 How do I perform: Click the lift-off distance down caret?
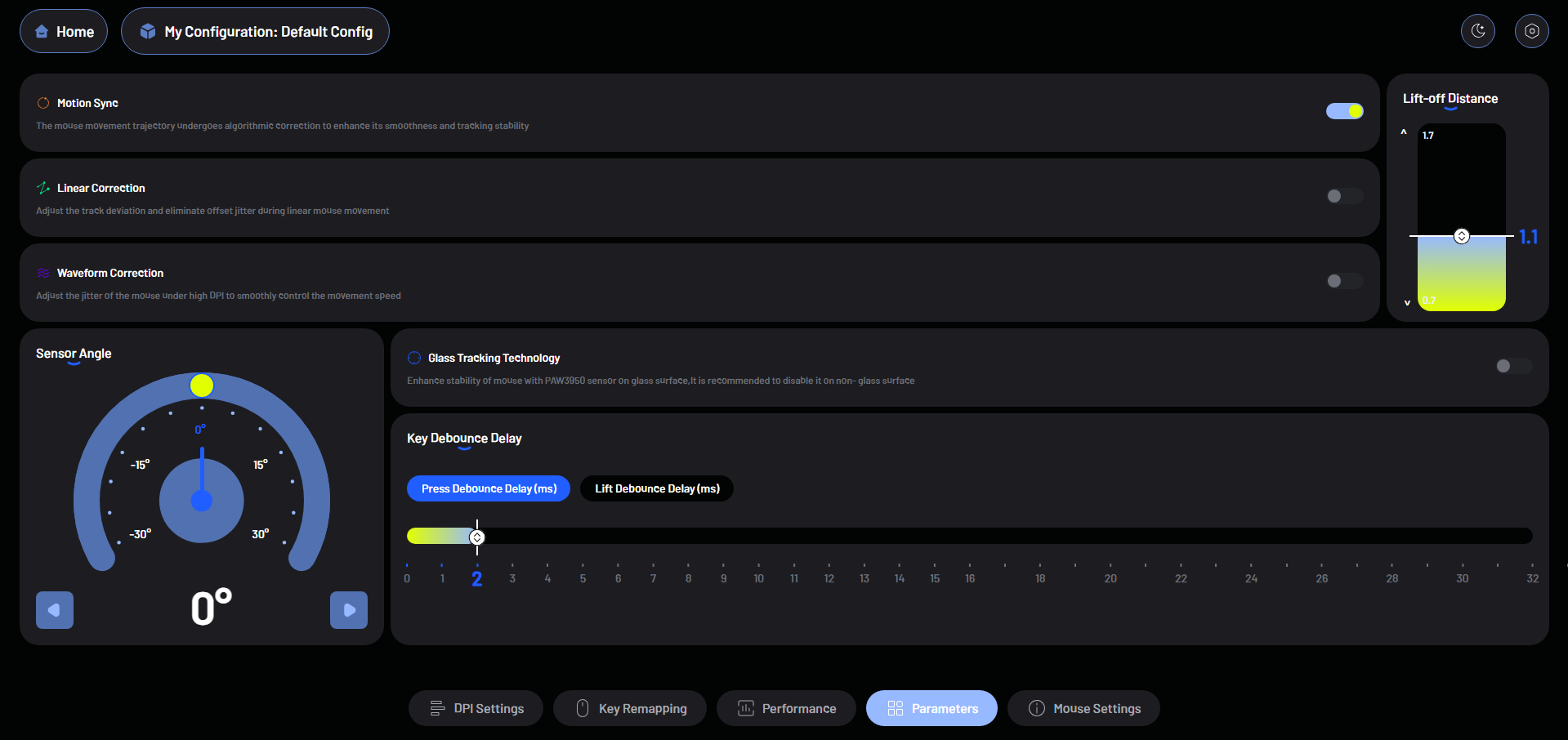1407,302
